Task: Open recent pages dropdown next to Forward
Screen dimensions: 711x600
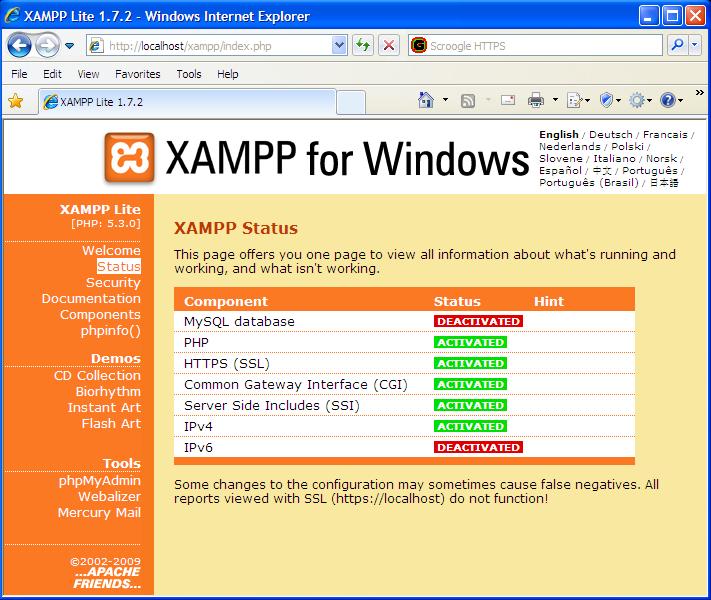Action: 69,46
